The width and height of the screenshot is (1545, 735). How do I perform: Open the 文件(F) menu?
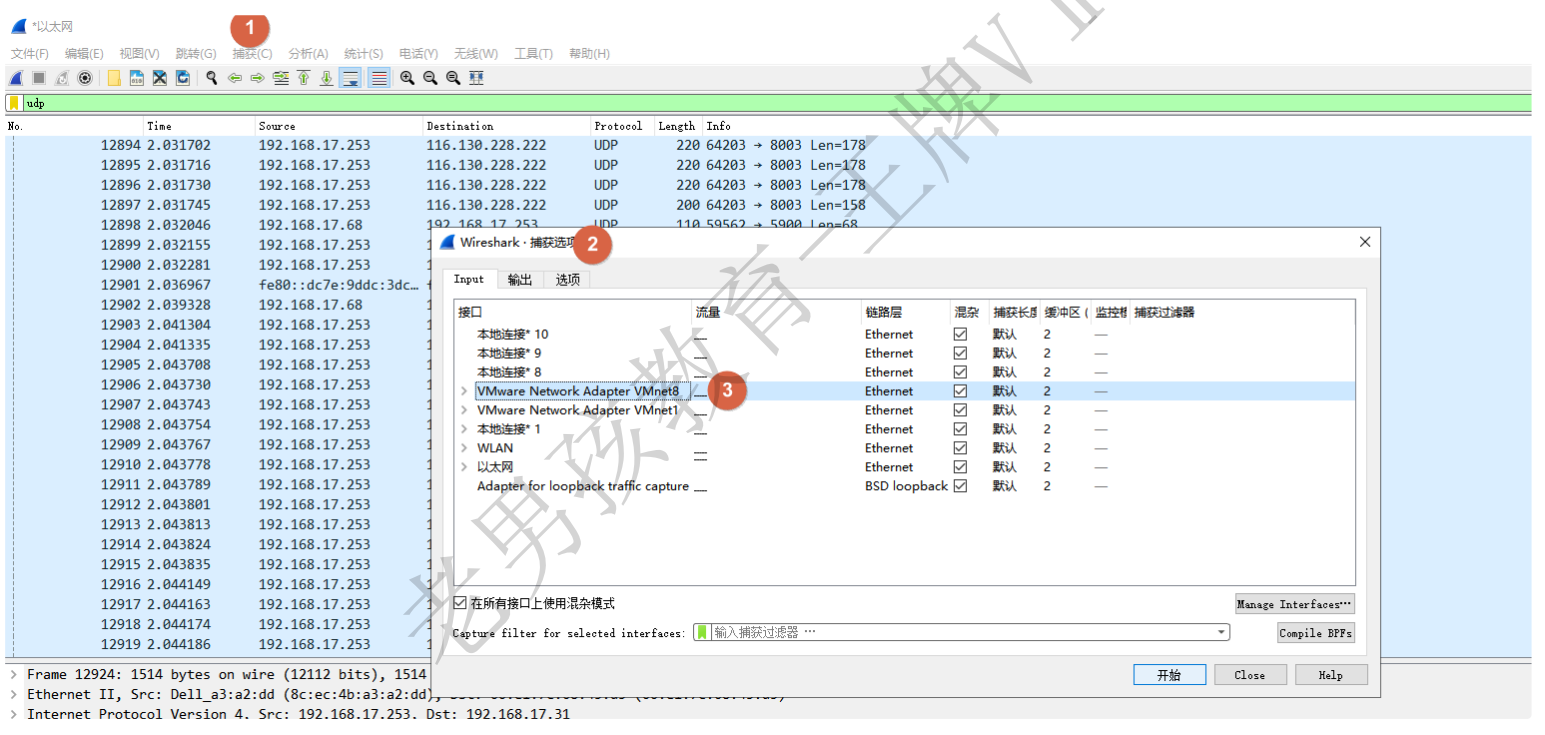[30, 54]
